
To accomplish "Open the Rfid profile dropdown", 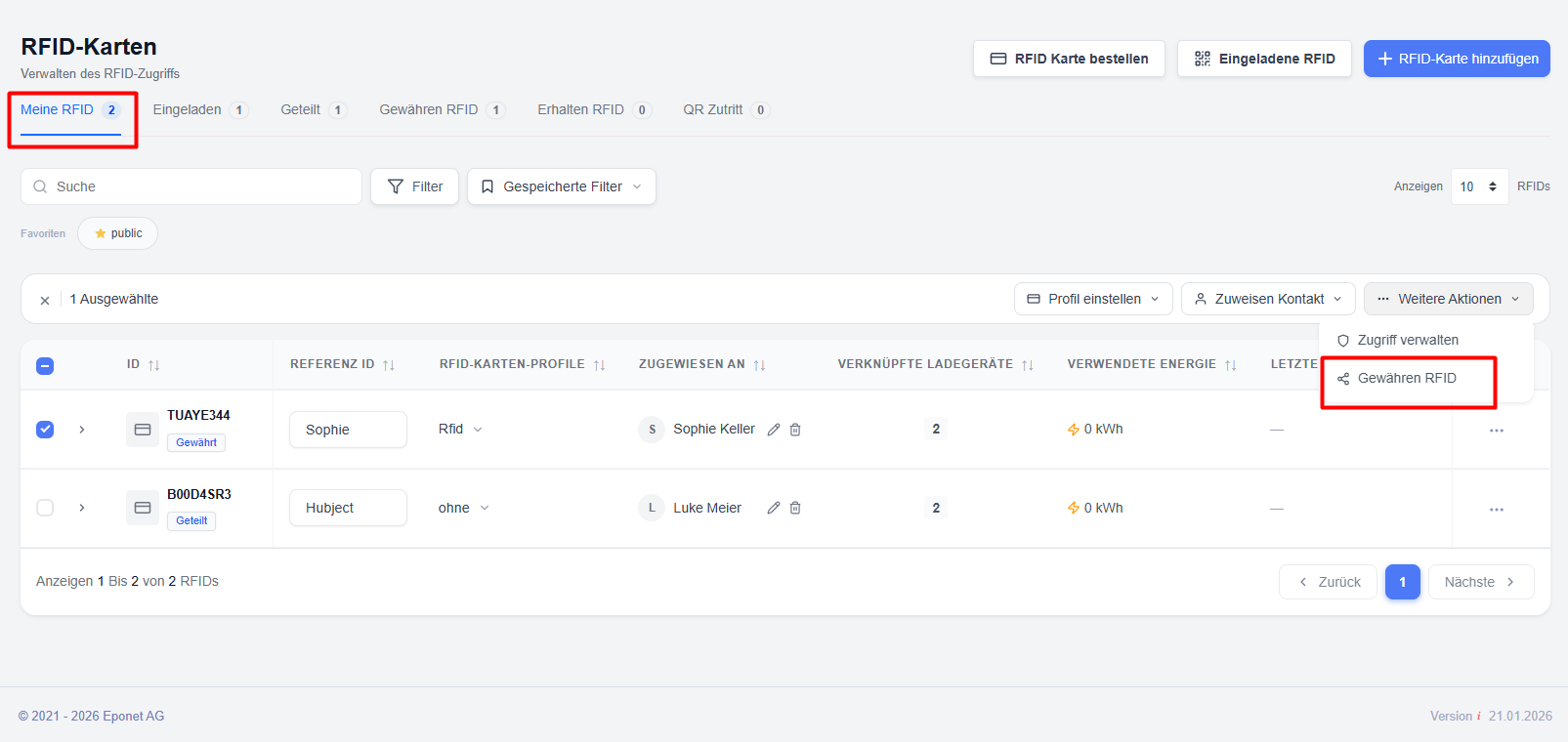I will coord(460,430).
